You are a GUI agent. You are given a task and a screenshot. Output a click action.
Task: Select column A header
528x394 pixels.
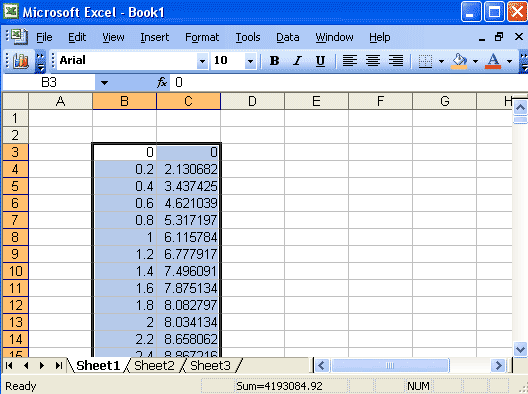pyautogui.click(x=60, y=101)
